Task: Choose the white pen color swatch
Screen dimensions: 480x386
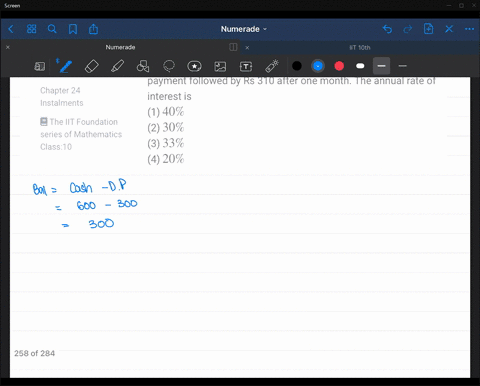Action: click(360, 66)
